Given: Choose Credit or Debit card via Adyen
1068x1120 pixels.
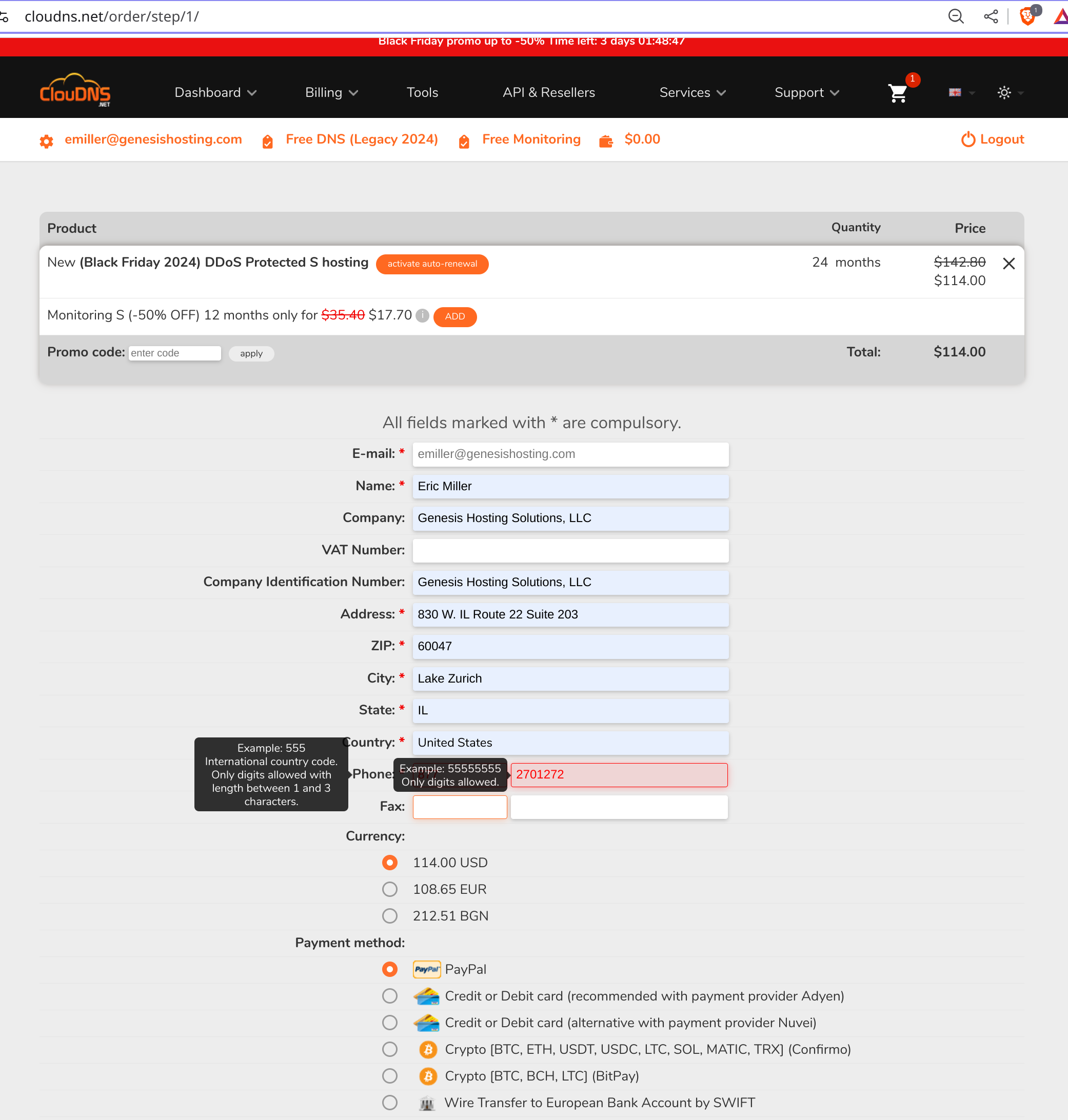Looking at the screenshot, I should 389,996.
